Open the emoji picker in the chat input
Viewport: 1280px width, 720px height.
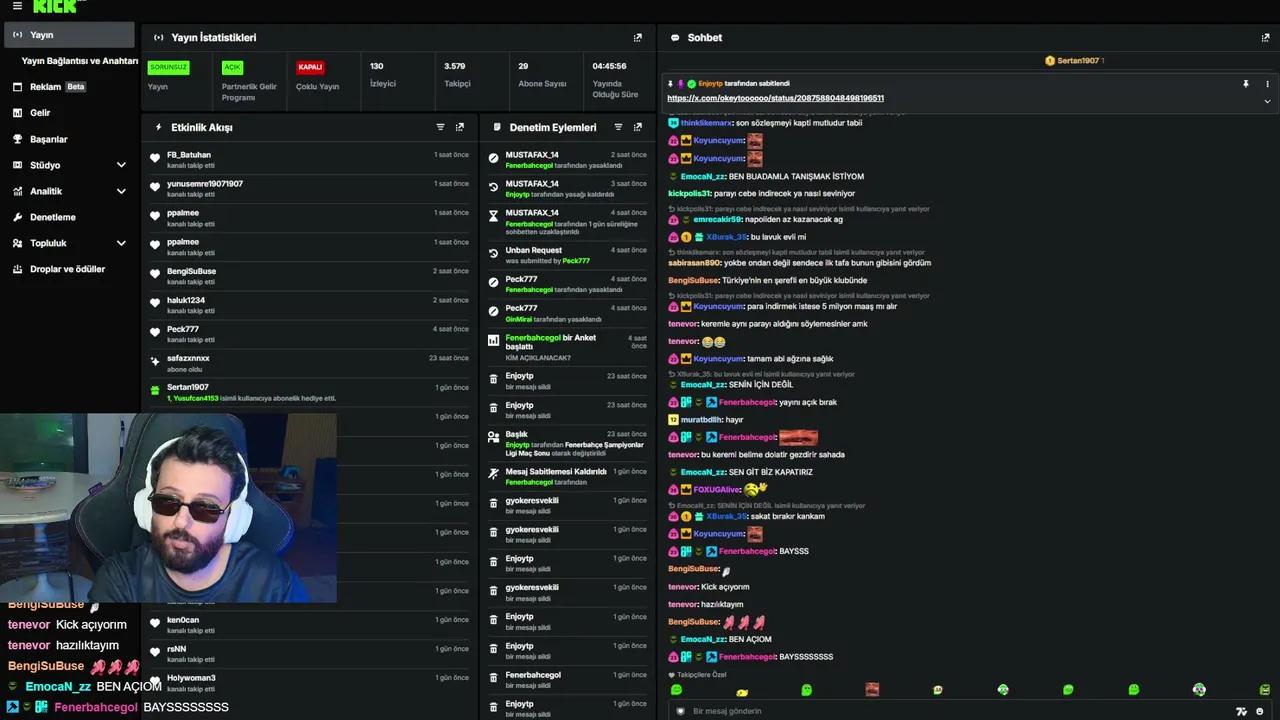coord(1259,711)
